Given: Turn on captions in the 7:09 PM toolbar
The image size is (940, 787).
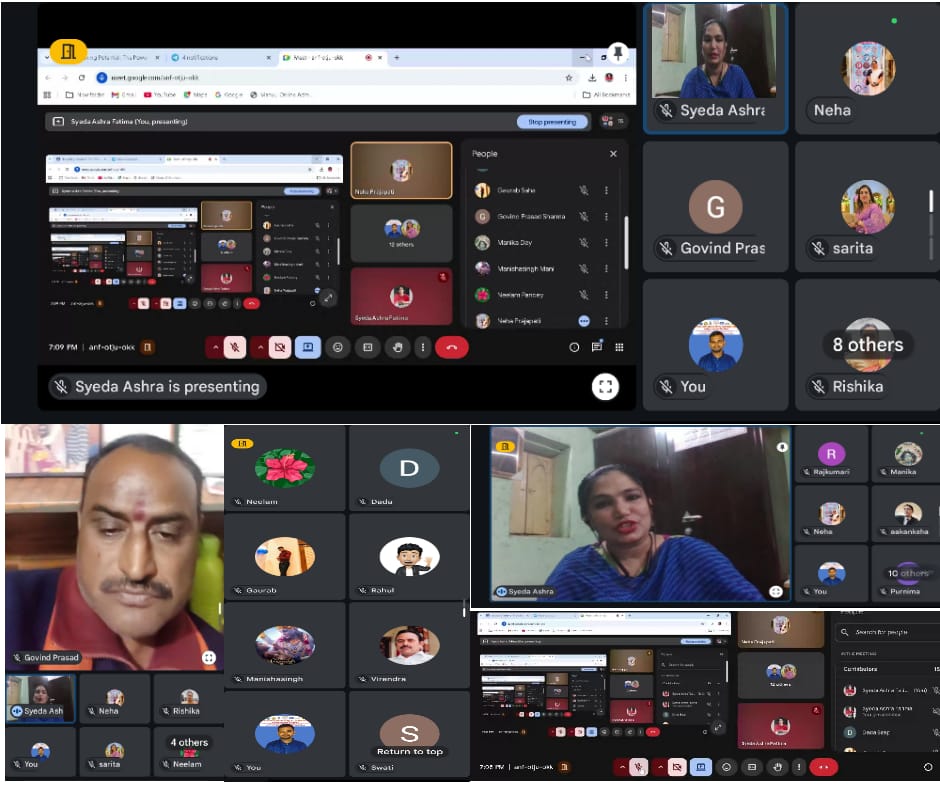Looking at the screenshot, I should point(367,347).
